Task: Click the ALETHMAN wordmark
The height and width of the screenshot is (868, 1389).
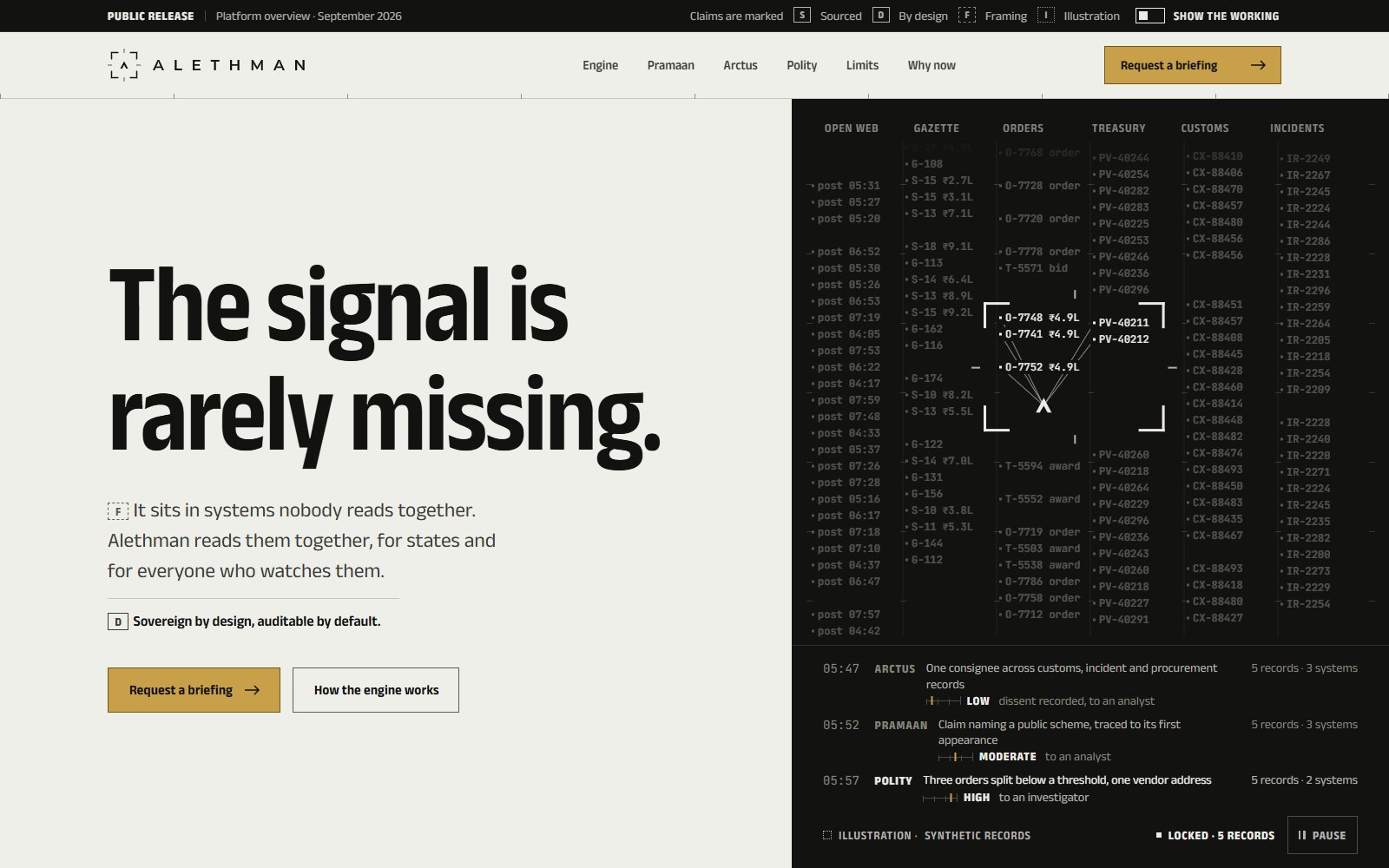Action: 229,65
